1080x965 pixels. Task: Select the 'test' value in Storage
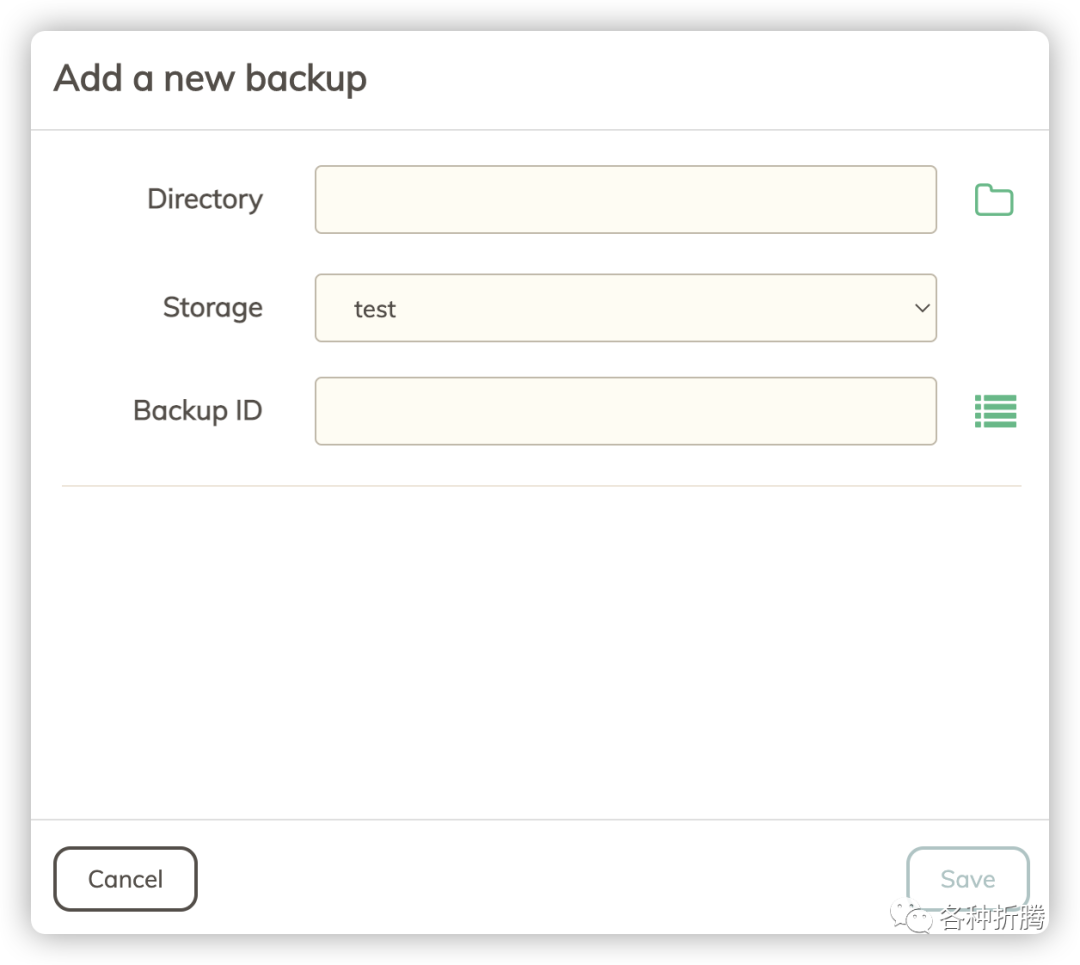coord(375,309)
